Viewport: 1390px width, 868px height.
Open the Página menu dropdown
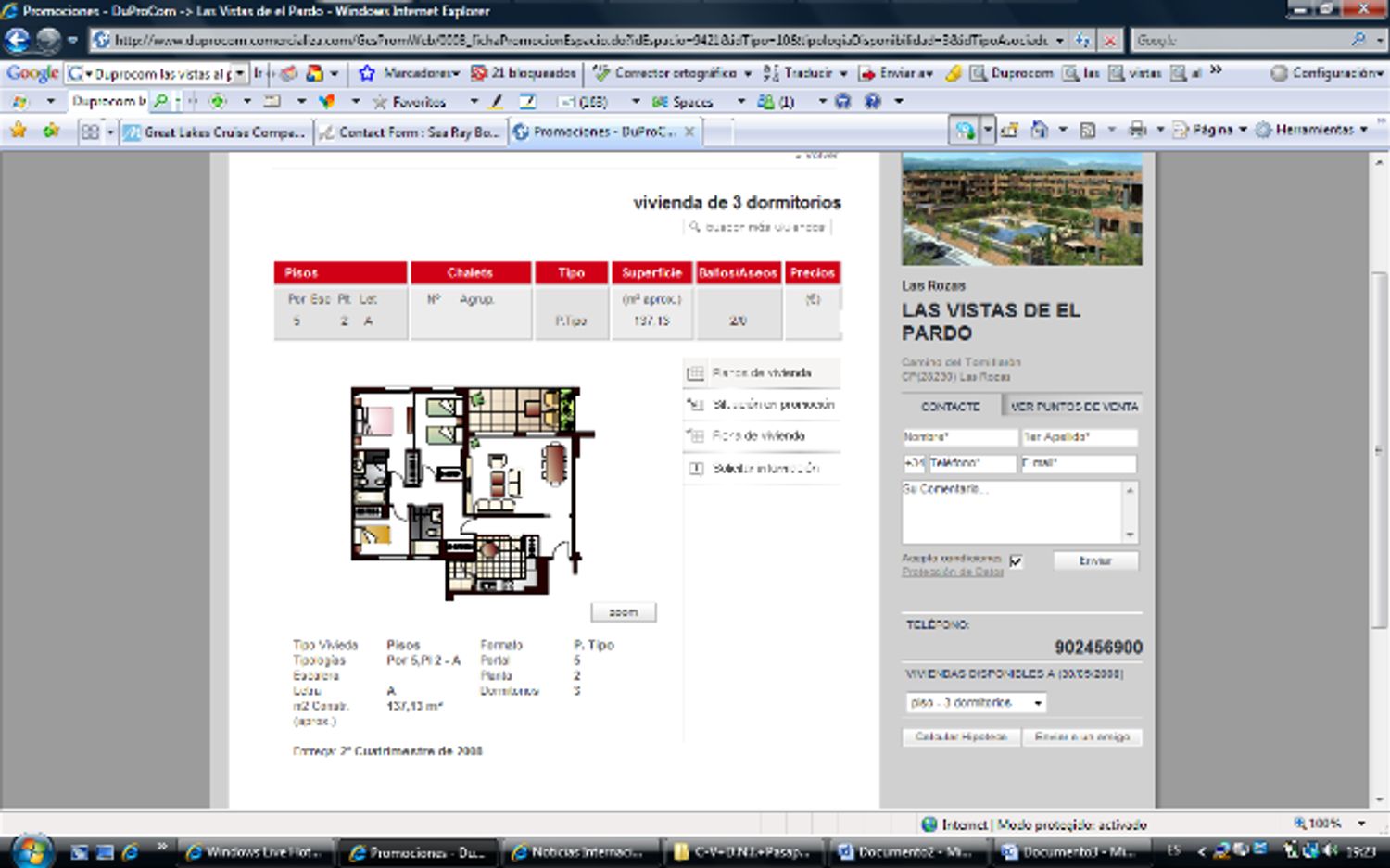[x=1209, y=130]
